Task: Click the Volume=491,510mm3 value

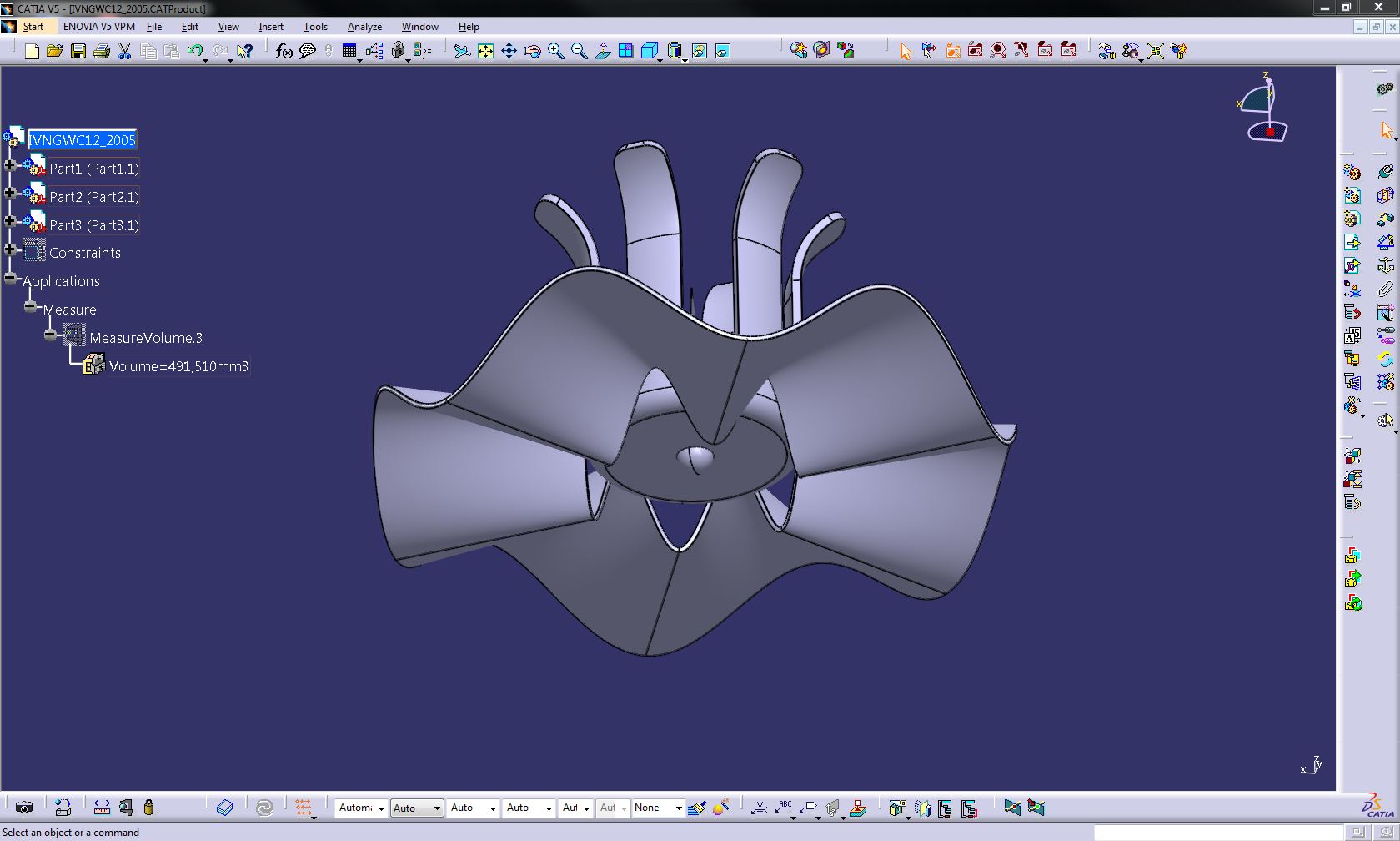Action: click(x=178, y=366)
